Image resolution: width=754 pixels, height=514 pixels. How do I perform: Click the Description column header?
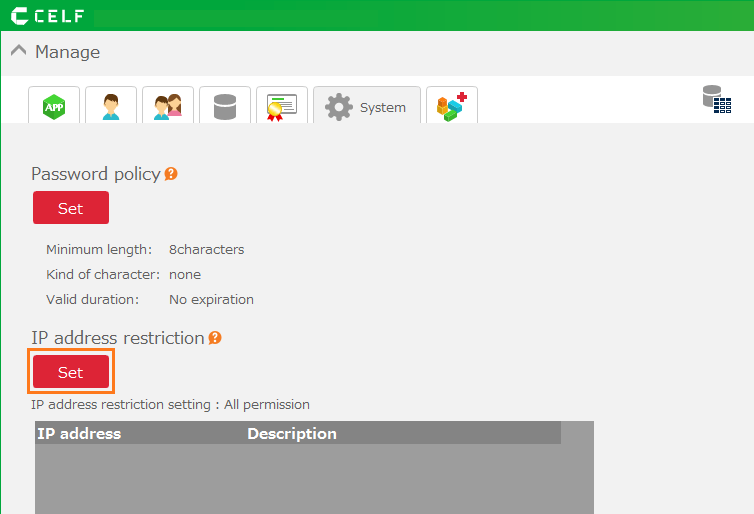292,433
